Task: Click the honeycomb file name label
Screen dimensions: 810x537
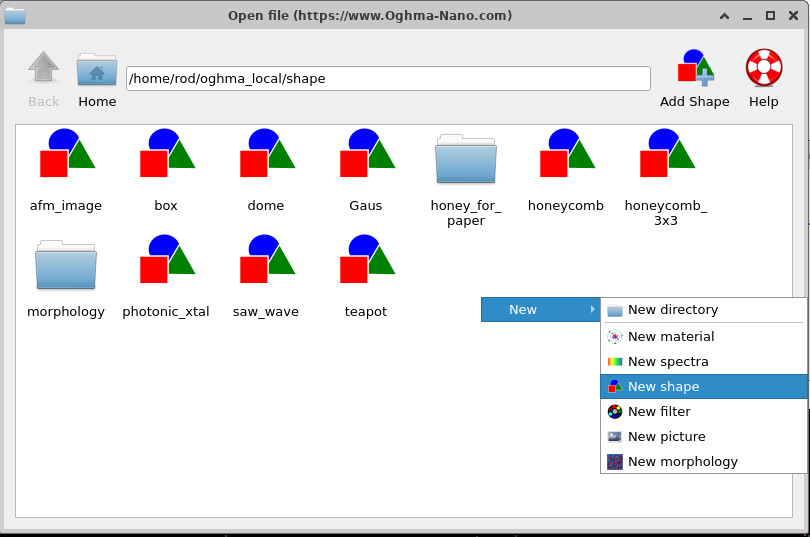Action: pos(566,206)
